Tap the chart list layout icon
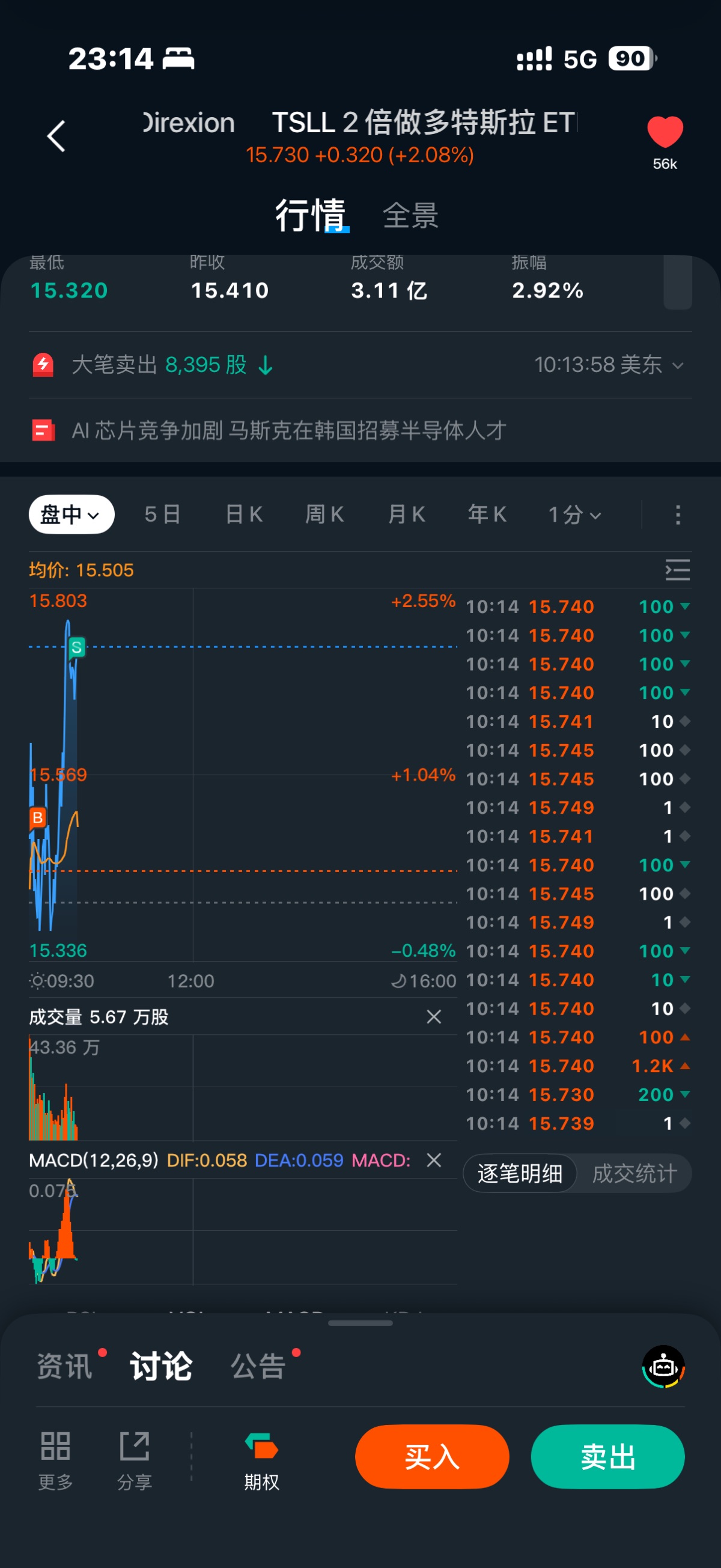The height and width of the screenshot is (1568, 721). point(677,570)
